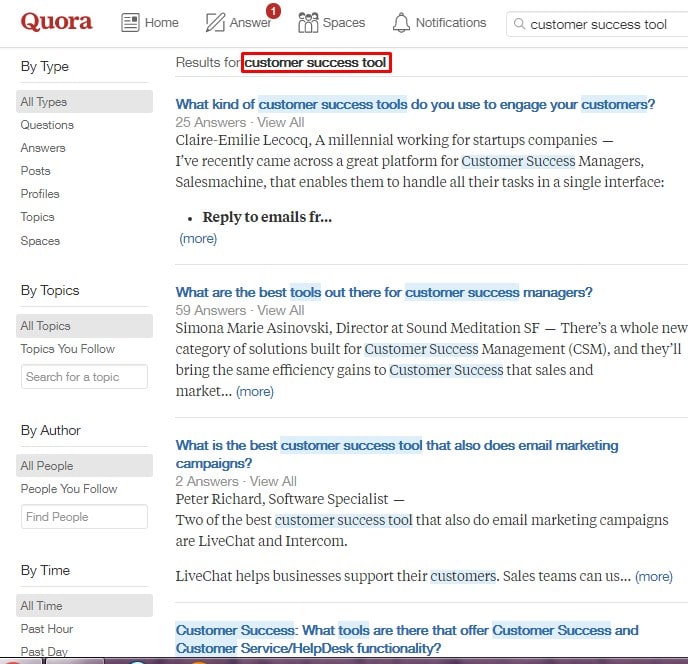Expand Peter Richard answer with more
This screenshot has height=664, width=688.
654,576
